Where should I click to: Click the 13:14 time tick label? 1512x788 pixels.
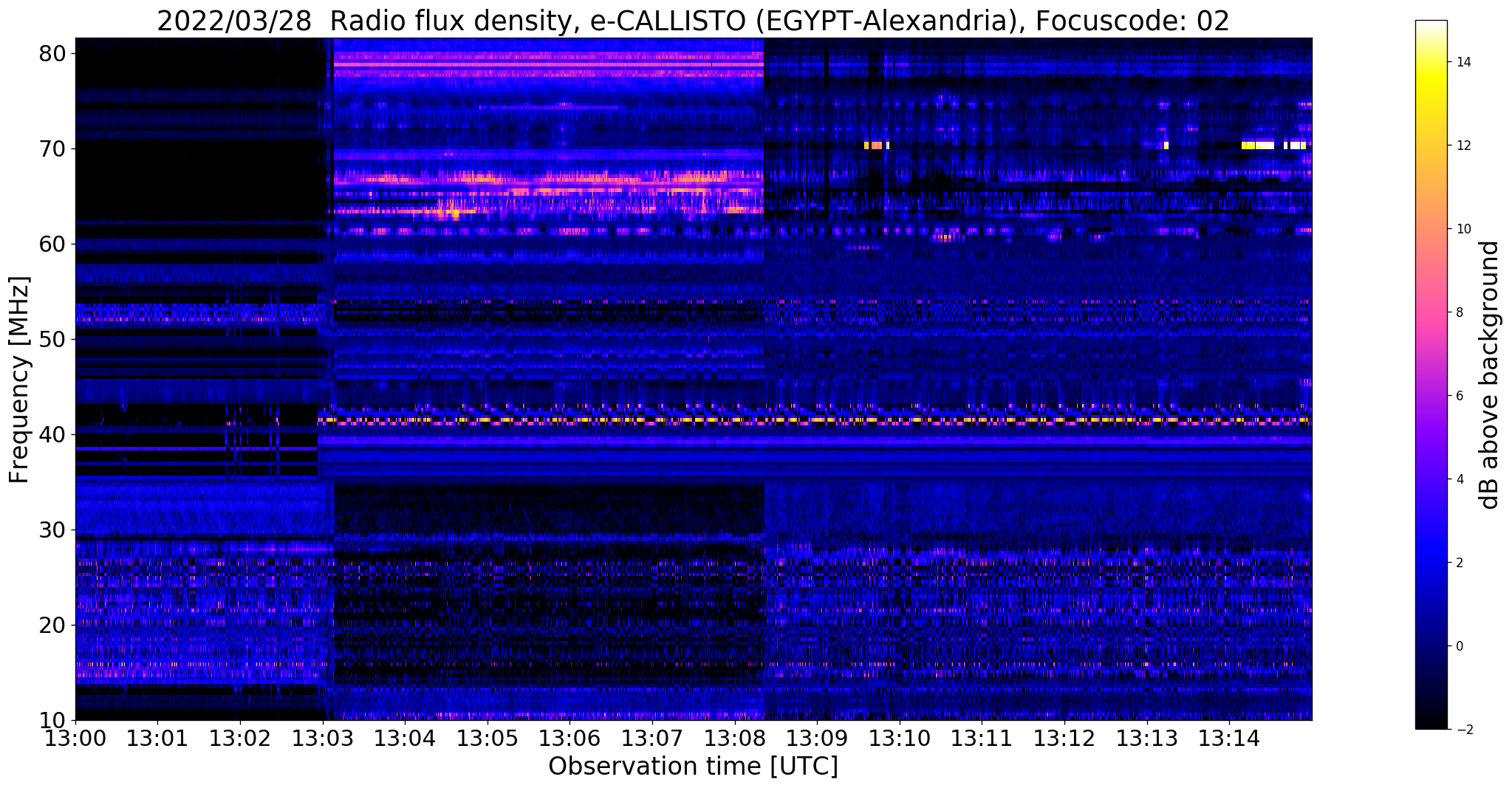(x=1229, y=738)
